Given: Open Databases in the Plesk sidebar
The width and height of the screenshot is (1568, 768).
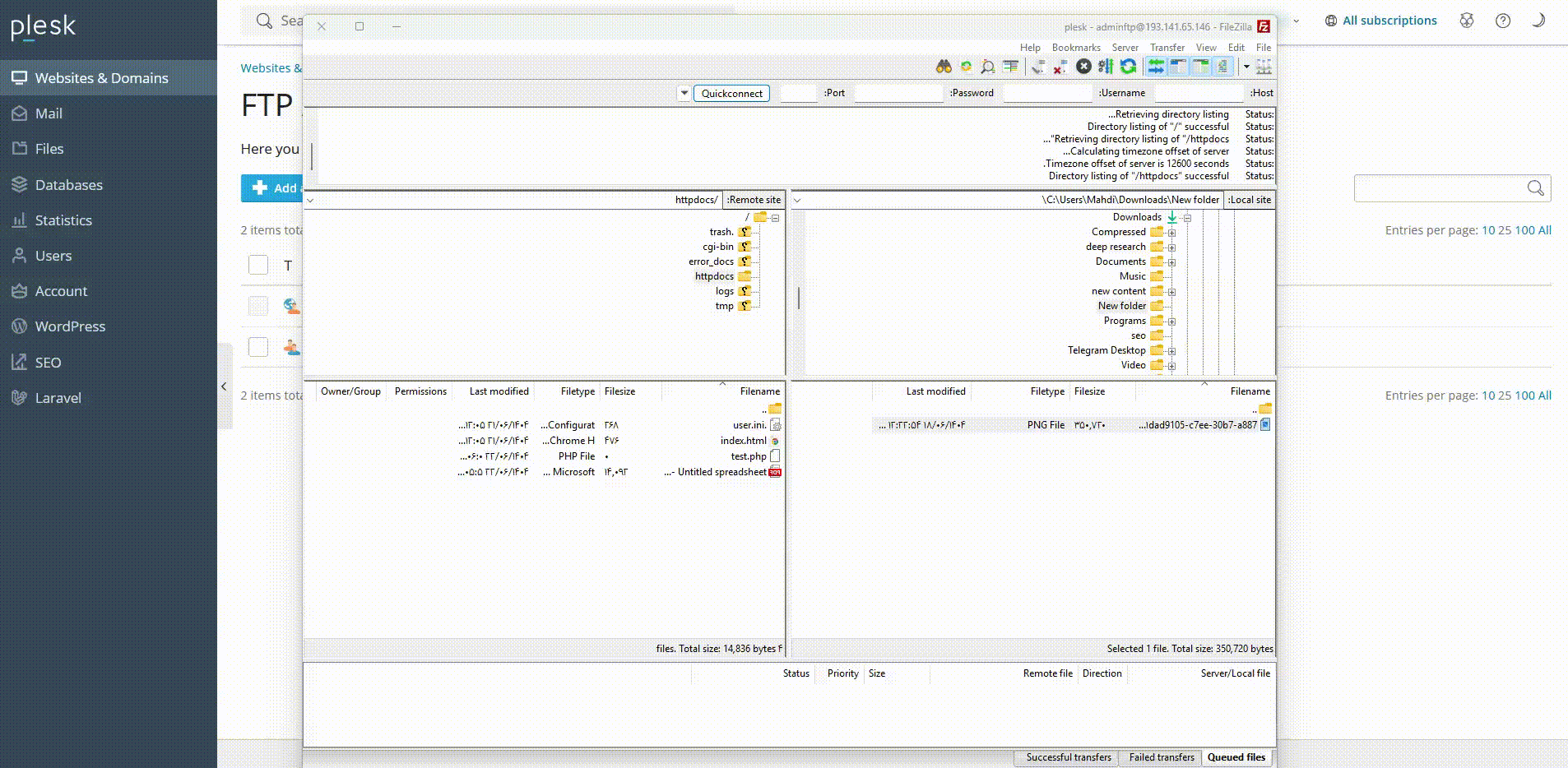Looking at the screenshot, I should 69,185.
